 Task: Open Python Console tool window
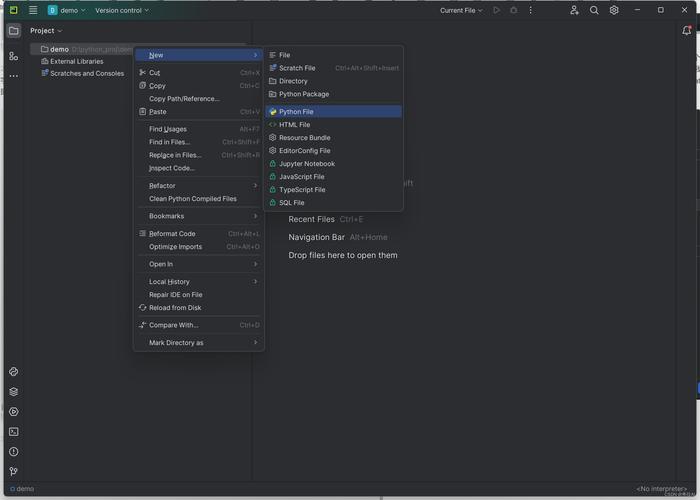pyautogui.click(x=14, y=371)
